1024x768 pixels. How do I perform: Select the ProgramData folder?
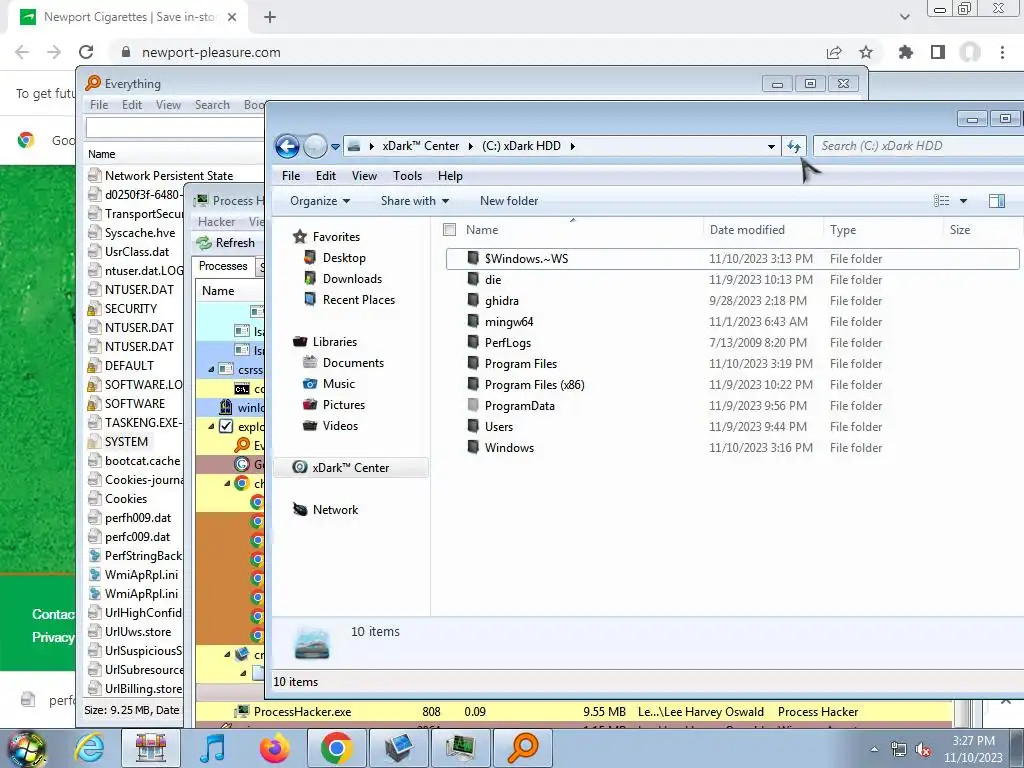[519, 406]
